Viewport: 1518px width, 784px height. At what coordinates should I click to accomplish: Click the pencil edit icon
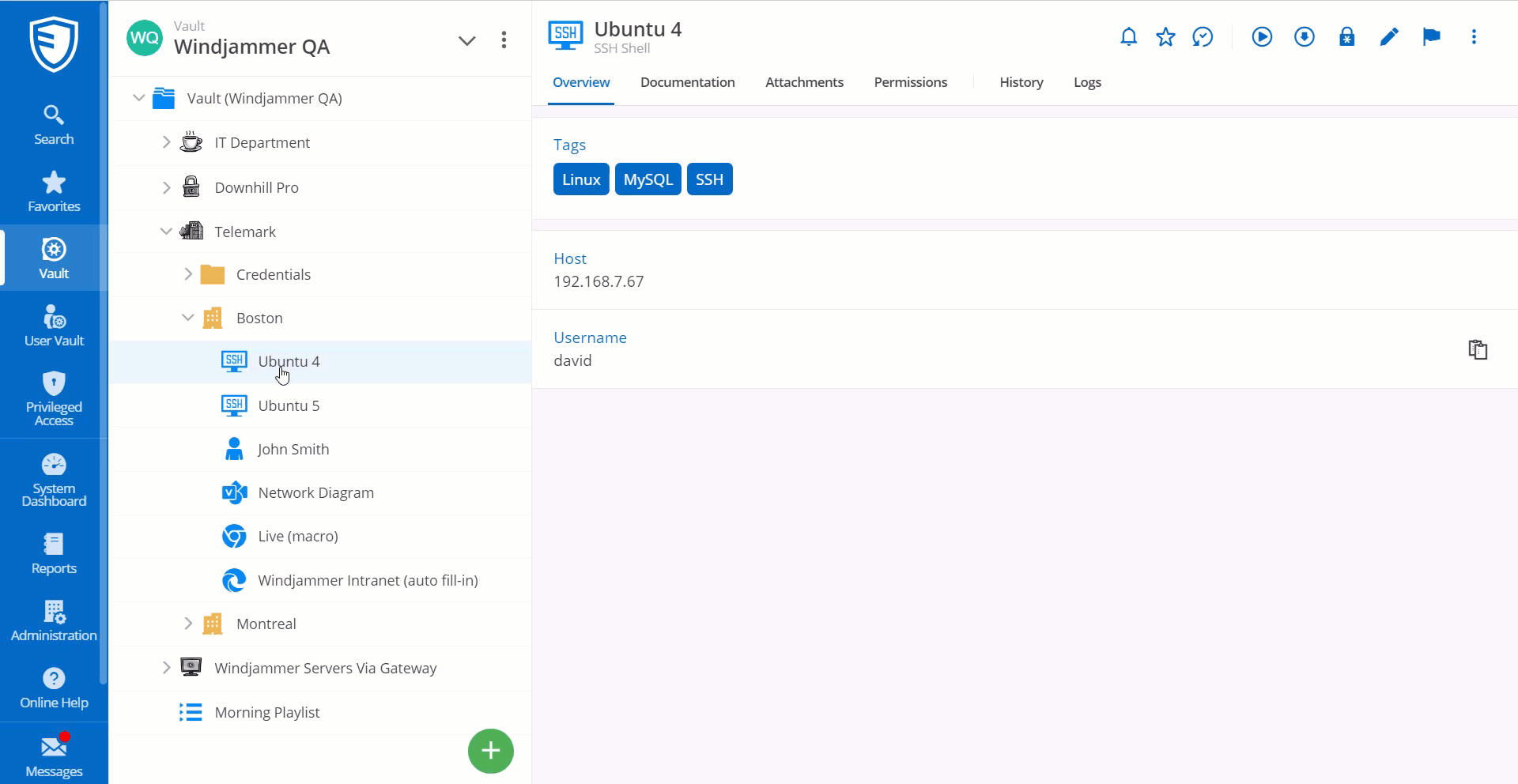1389,37
